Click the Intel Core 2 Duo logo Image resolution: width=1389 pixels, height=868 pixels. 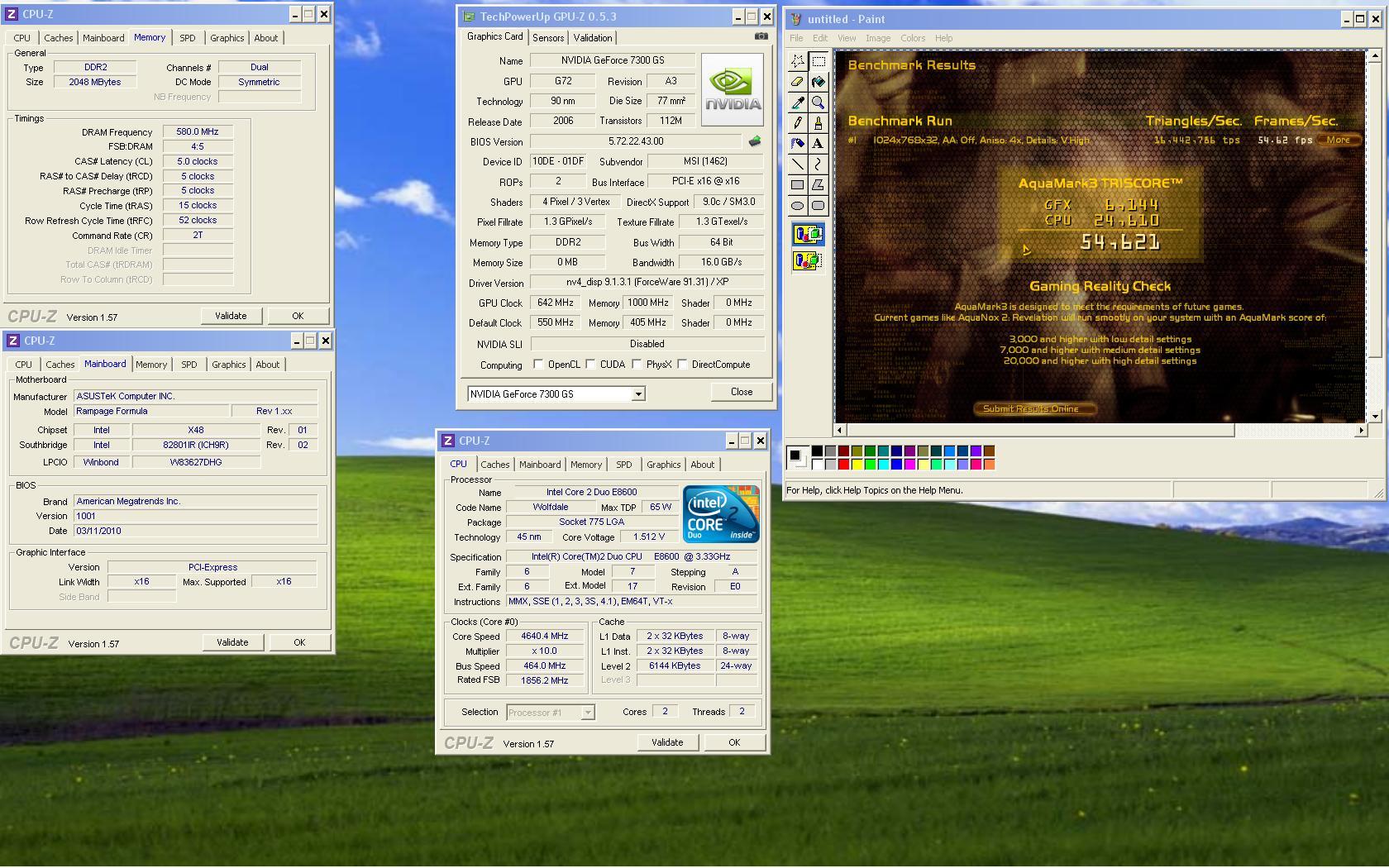click(721, 514)
